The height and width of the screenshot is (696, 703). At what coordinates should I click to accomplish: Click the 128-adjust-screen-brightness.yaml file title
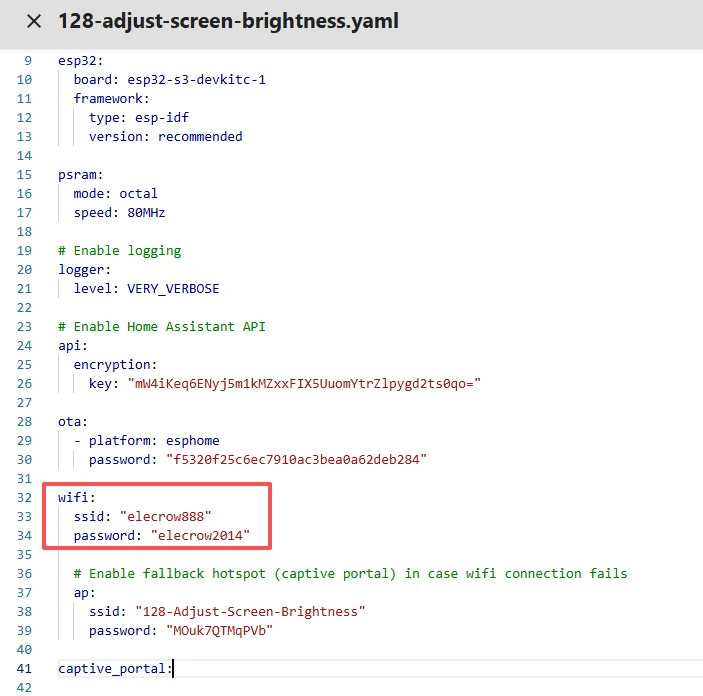pos(228,21)
